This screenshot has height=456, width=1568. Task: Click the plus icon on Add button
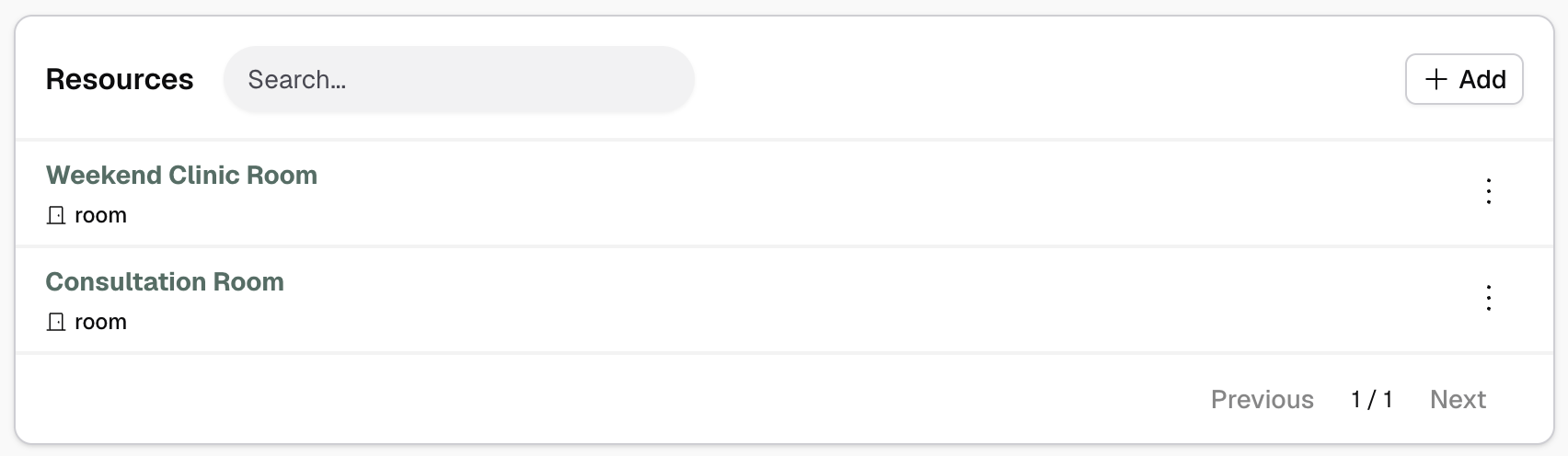point(1435,80)
